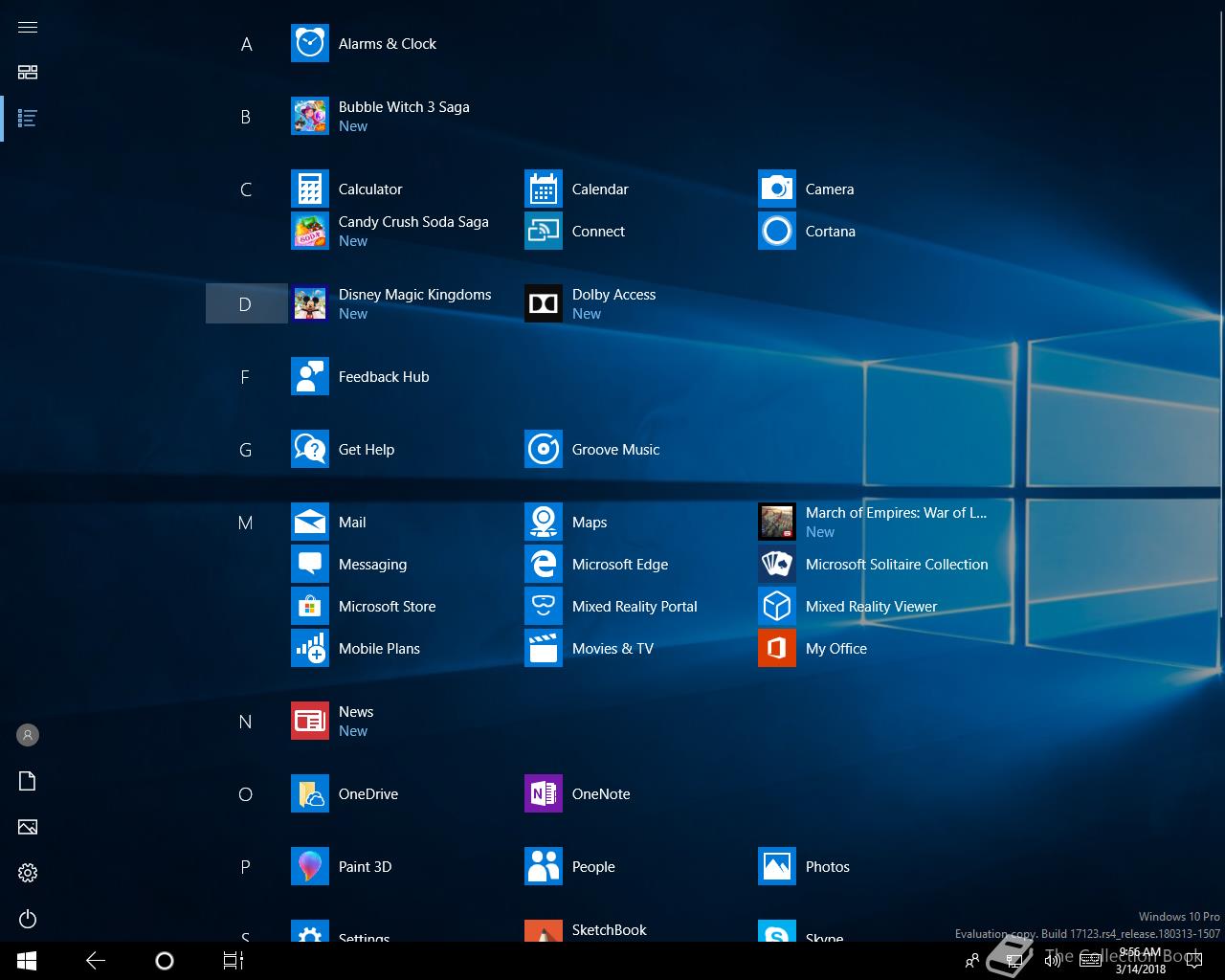Open the taskbar People icon
Image resolution: width=1225 pixels, height=980 pixels.
click(972, 961)
